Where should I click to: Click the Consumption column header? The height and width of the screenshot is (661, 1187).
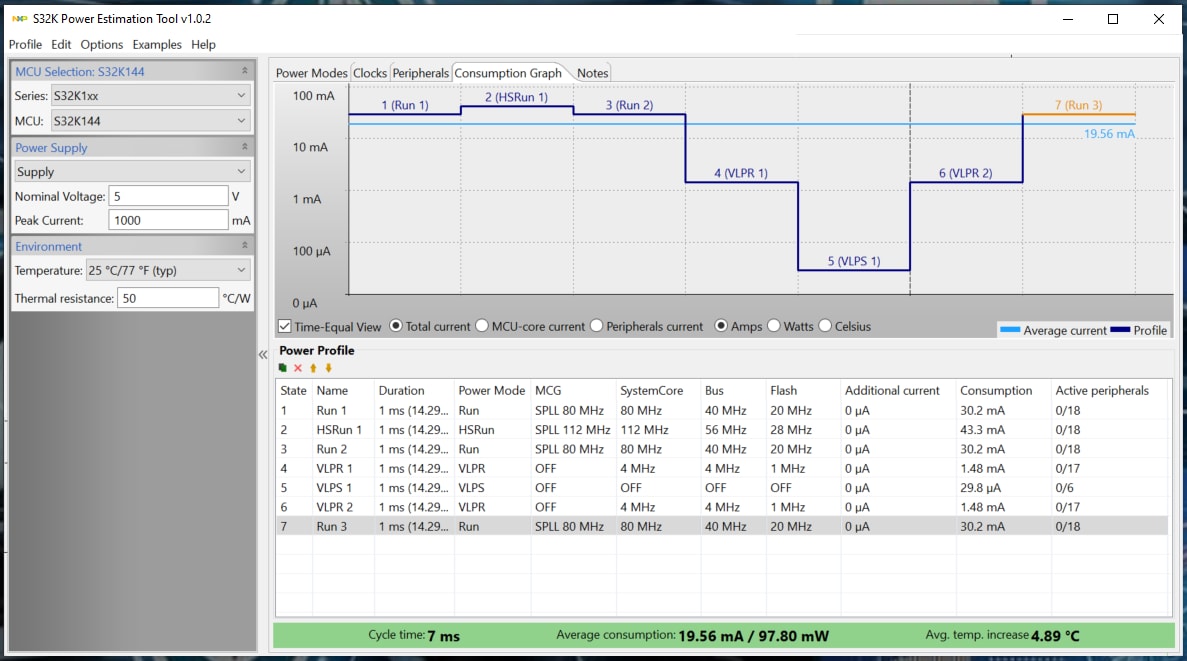(996, 391)
